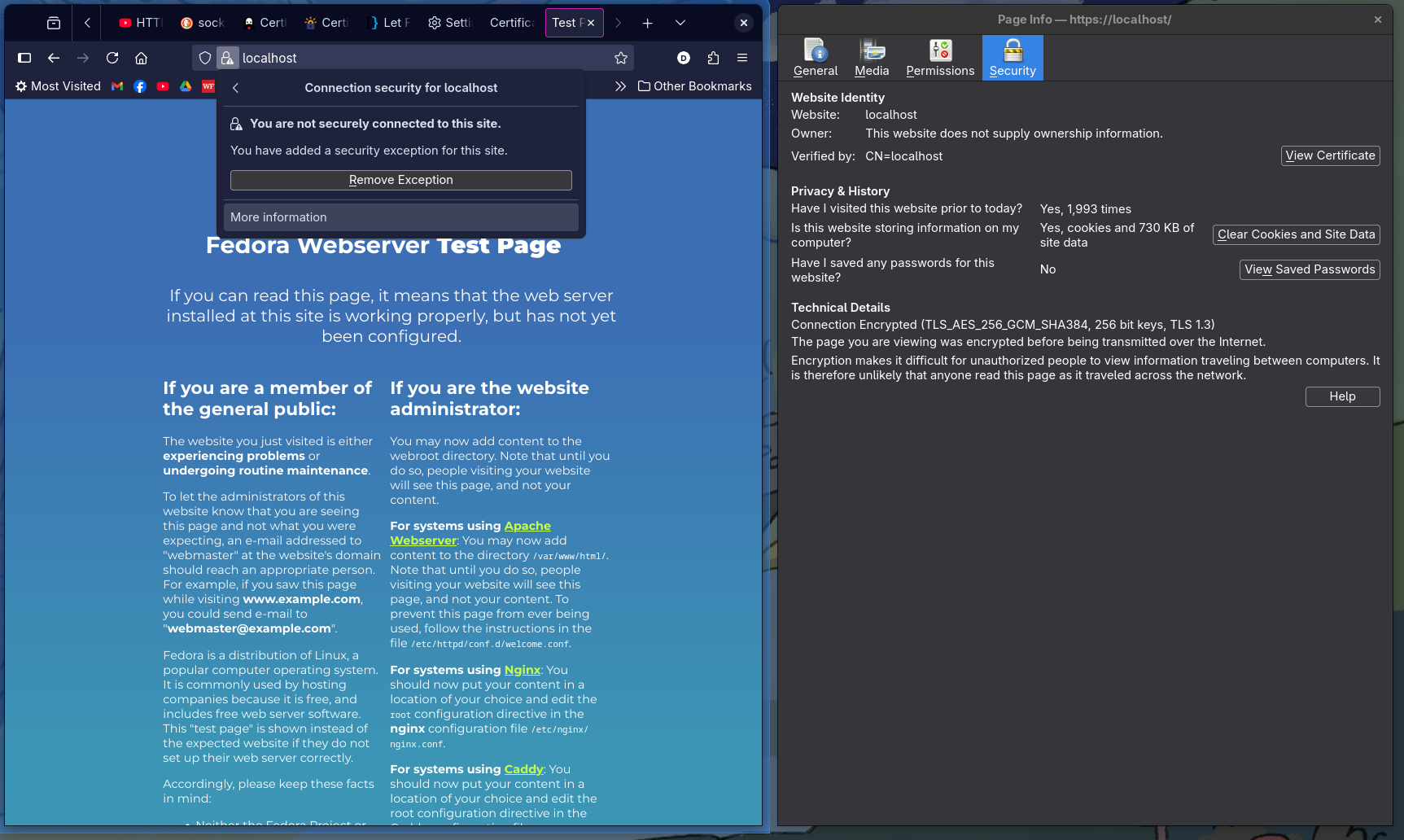Follow the Caddy link

click(523, 769)
